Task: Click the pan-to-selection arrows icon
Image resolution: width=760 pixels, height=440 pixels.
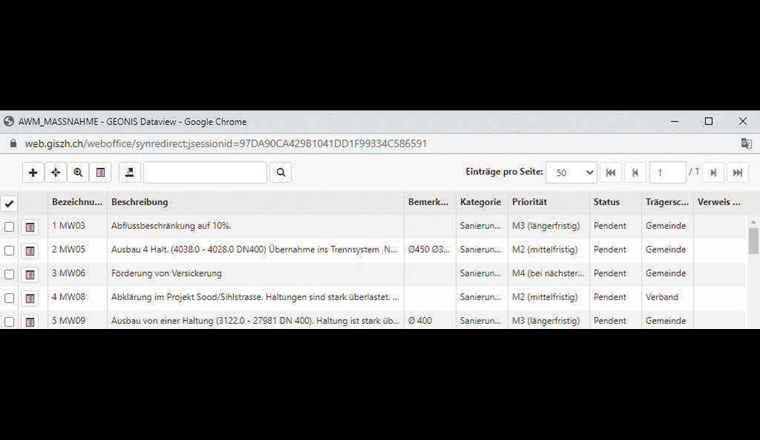Action: click(x=55, y=173)
